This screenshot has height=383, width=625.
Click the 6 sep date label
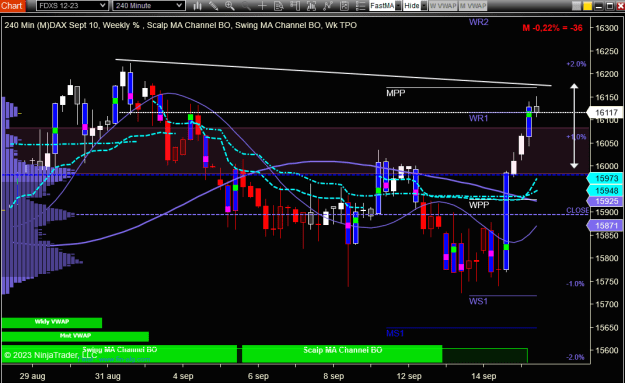[258, 376]
